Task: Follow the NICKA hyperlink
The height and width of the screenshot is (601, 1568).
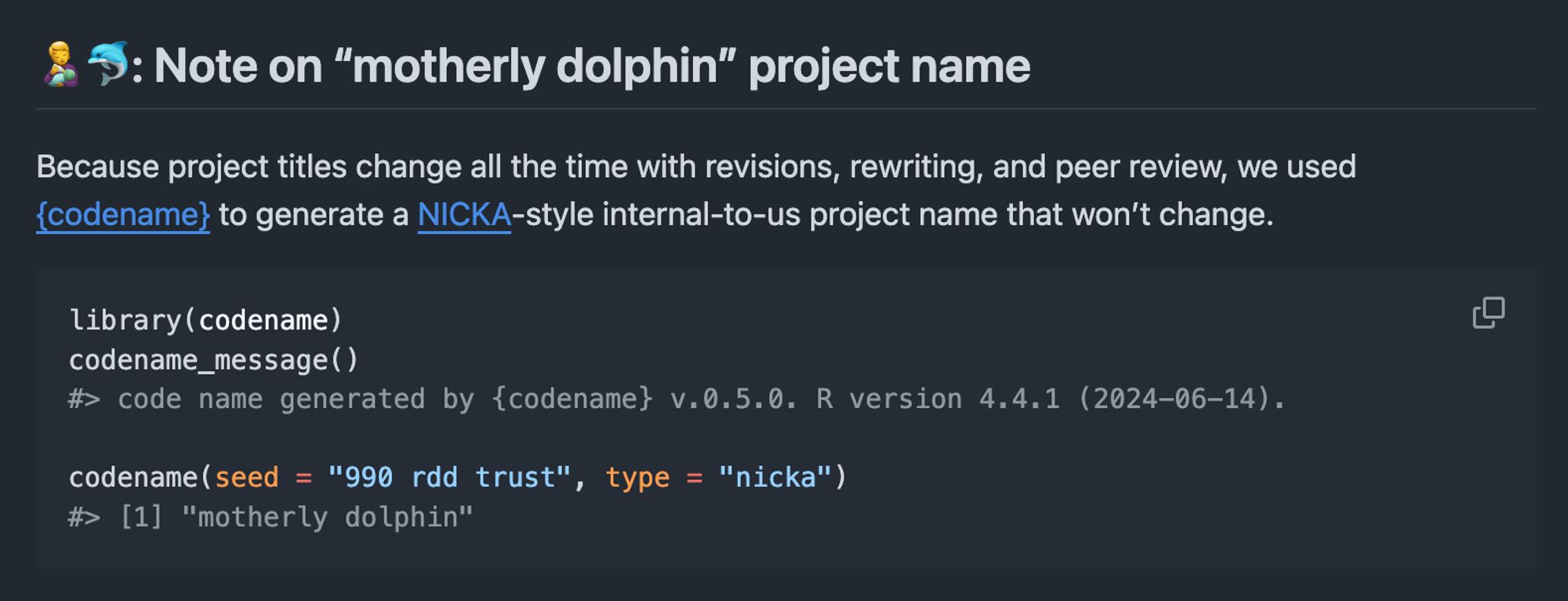Action: (x=464, y=214)
